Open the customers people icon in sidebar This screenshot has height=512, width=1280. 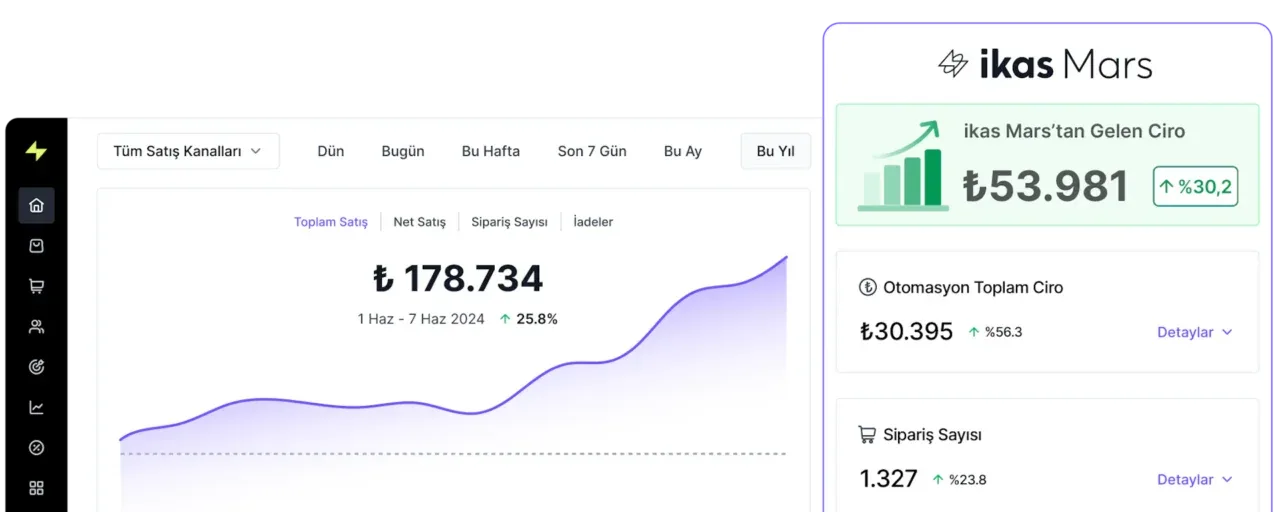[x=36, y=327]
